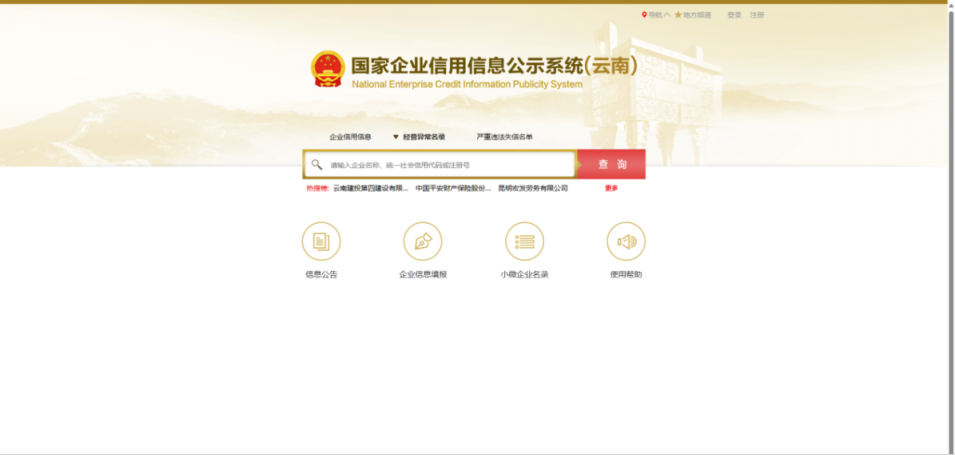Screen dimensions: 955x455
Task: Click the national emblem logo
Action: click(327, 70)
